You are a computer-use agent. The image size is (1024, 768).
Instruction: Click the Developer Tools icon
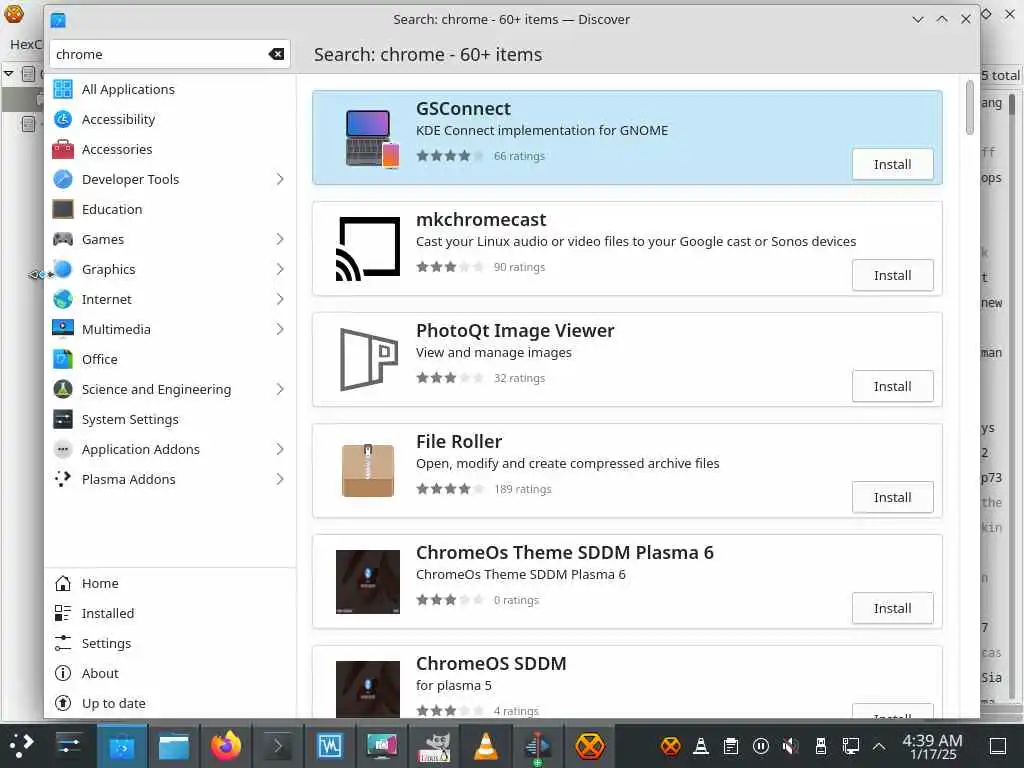pos(63,180)
